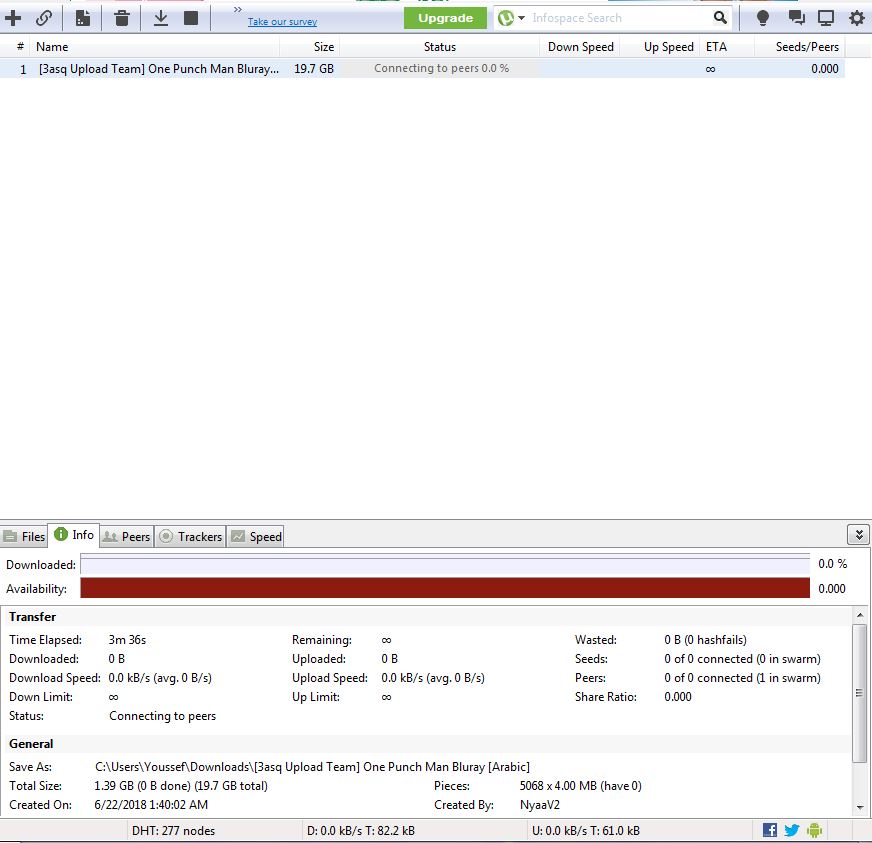The width and height of the screenshot is (872, 843).
Task: Click the magnifying glass search icon
Action: pyautogui.click(x=720, y=18)
